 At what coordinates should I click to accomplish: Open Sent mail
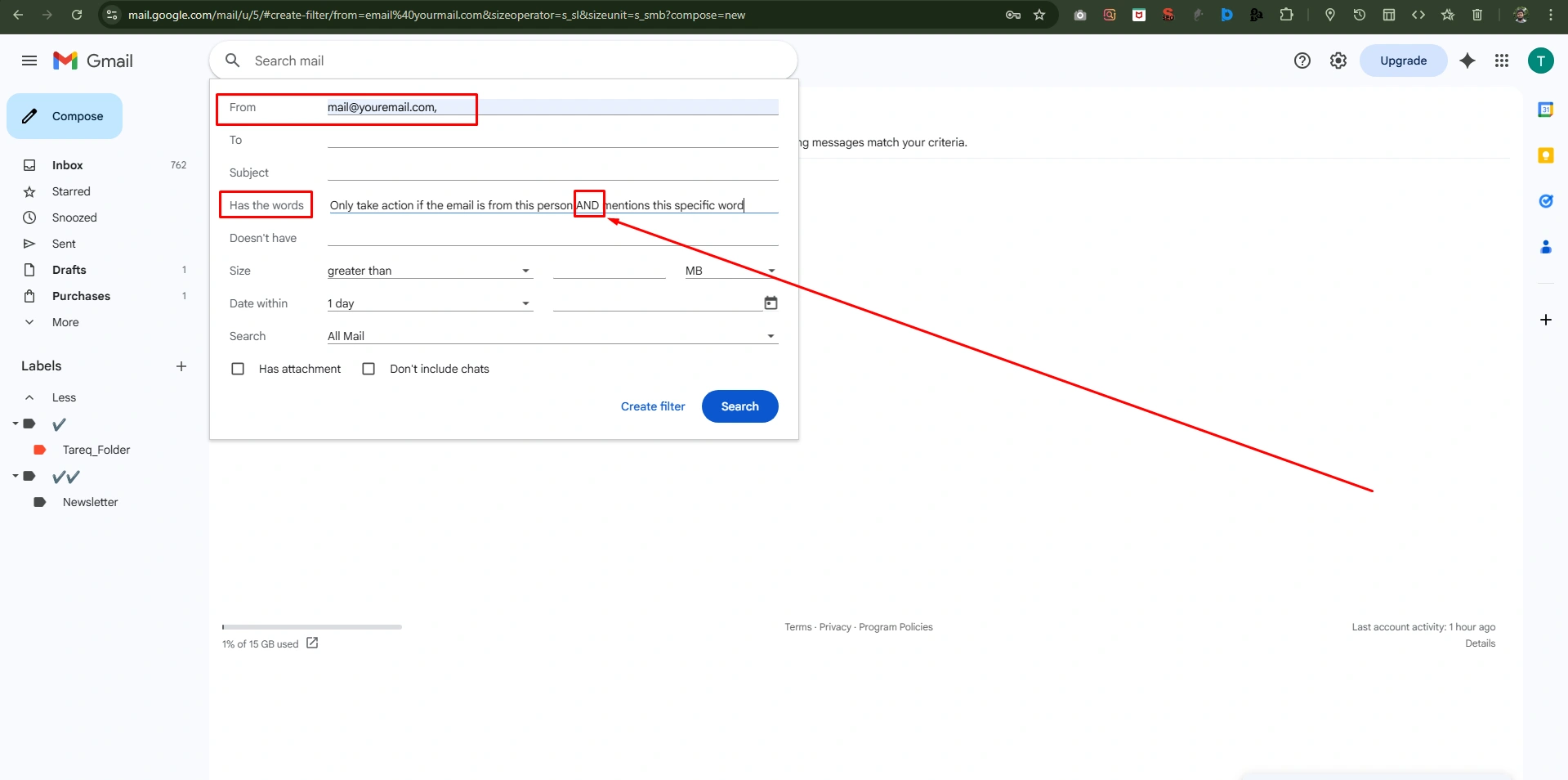[x=64, y=244]
